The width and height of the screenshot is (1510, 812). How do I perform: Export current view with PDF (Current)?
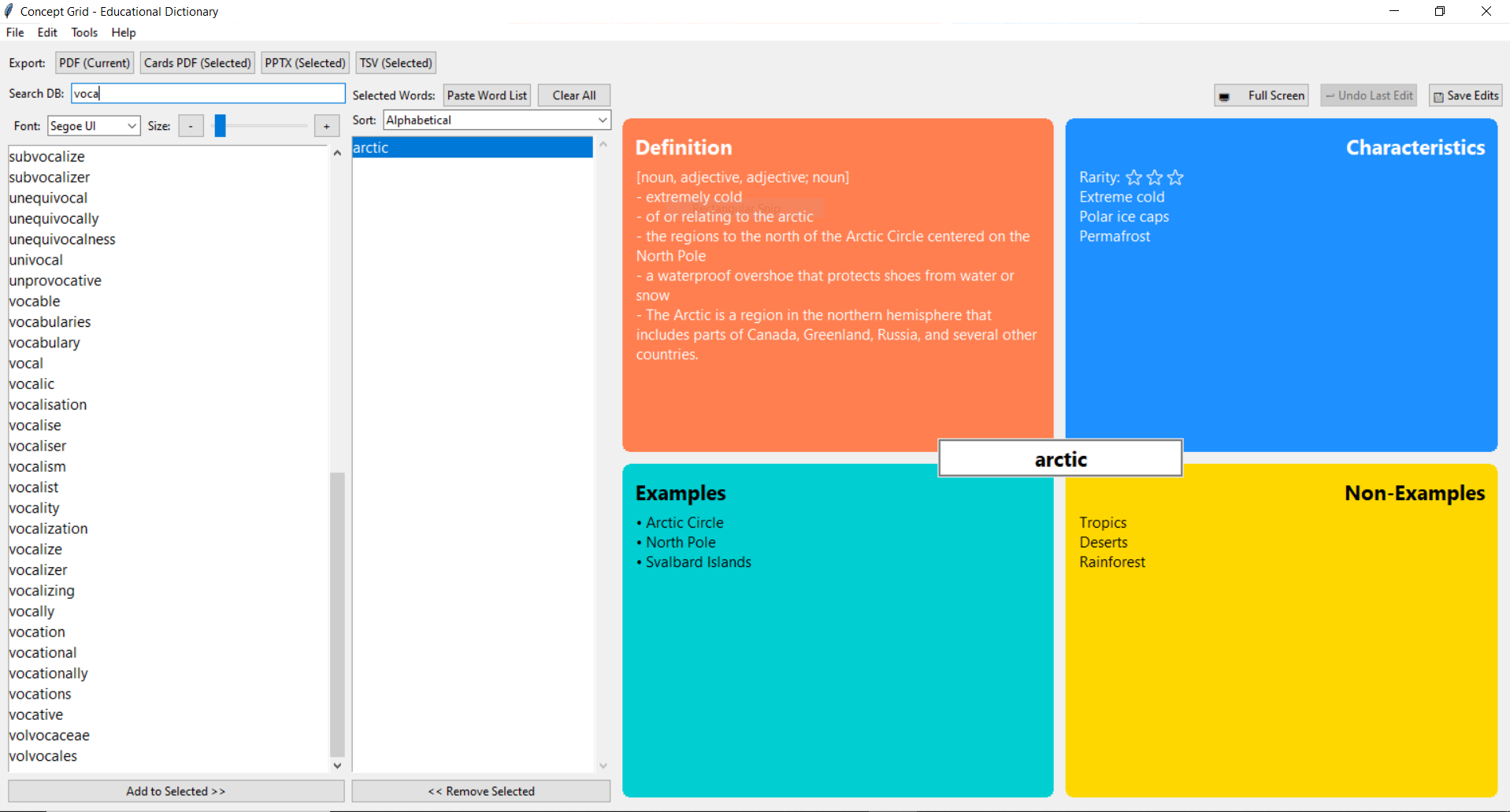click(94, 62)
